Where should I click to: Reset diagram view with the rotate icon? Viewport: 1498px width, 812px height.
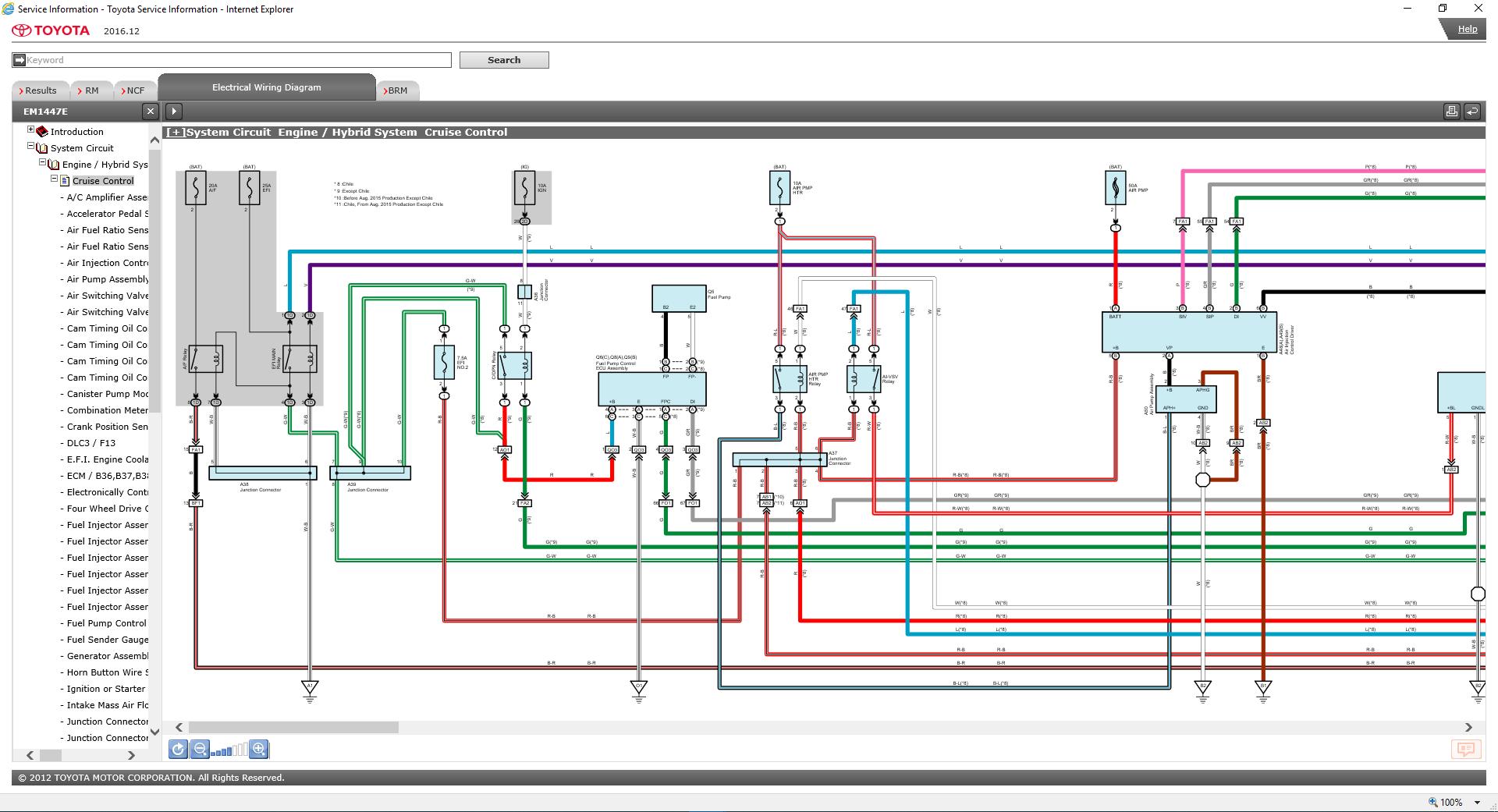tap(178, 750)
